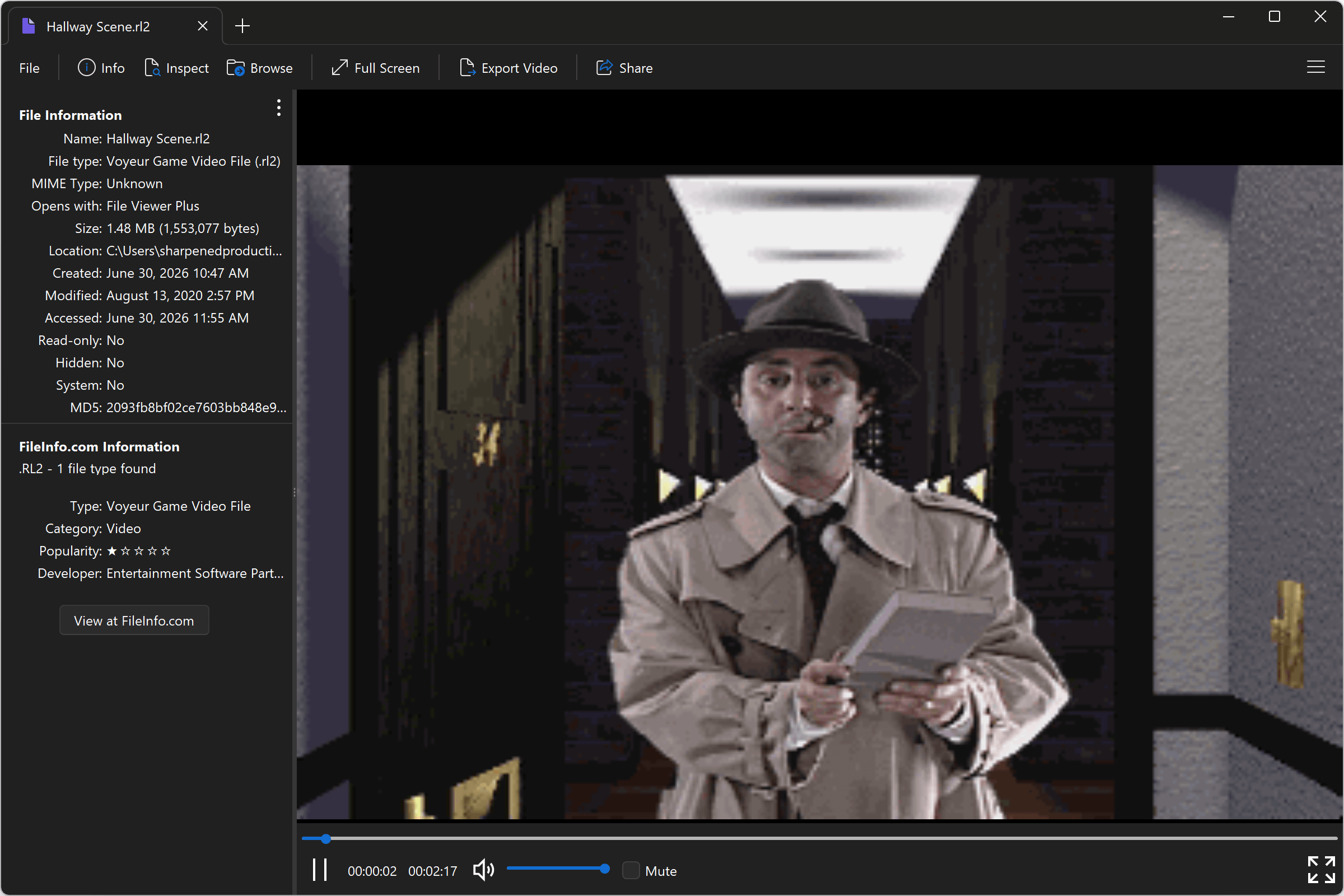Open Browse file browser
The width and height of the screenshot is (1344, 896).
pos(259,68)
